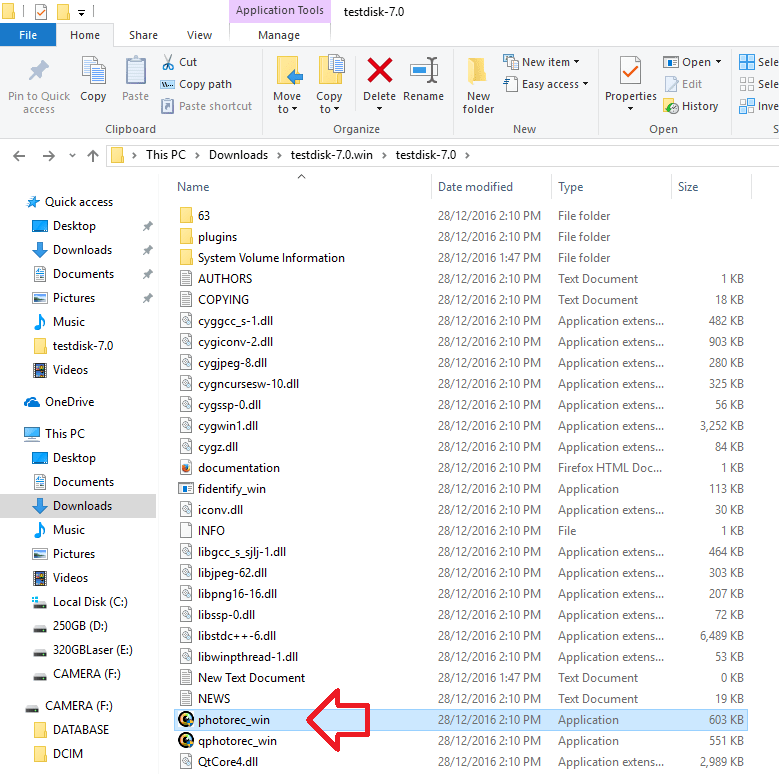Open the quick access toolbar customize arrow
The height and width of the screenshot is (774, 779).
click(81, 12)
